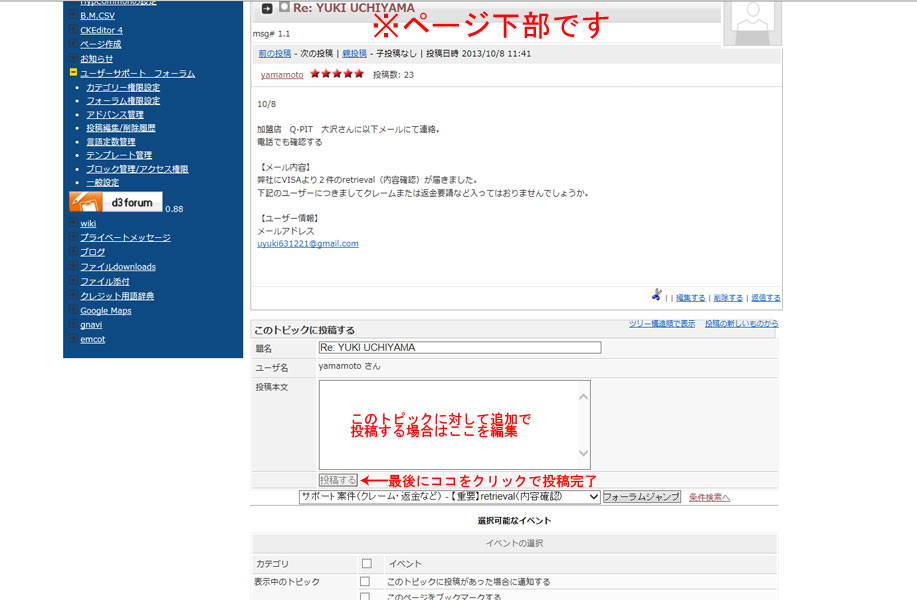
Task: Expand the CKEditor 4 menu section
Action: point(73,30)
